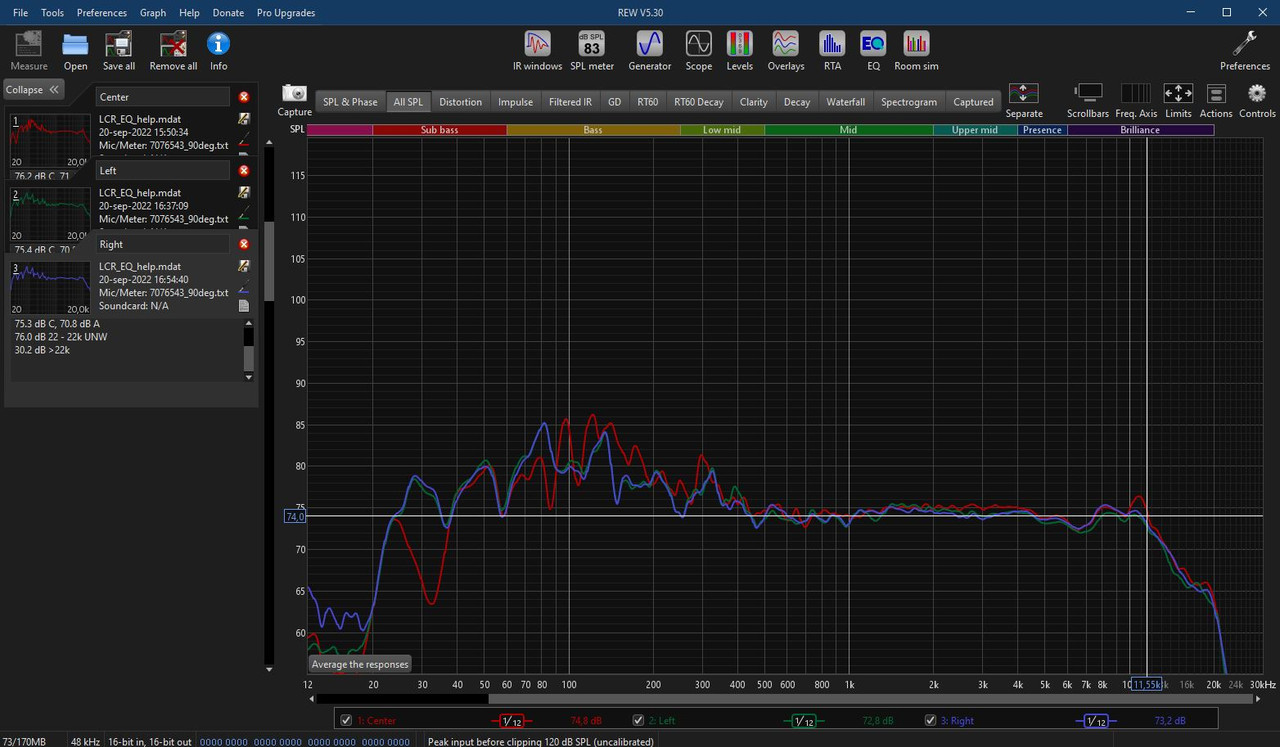Open smoothing selector for Center trace

[x=510, y=720]
